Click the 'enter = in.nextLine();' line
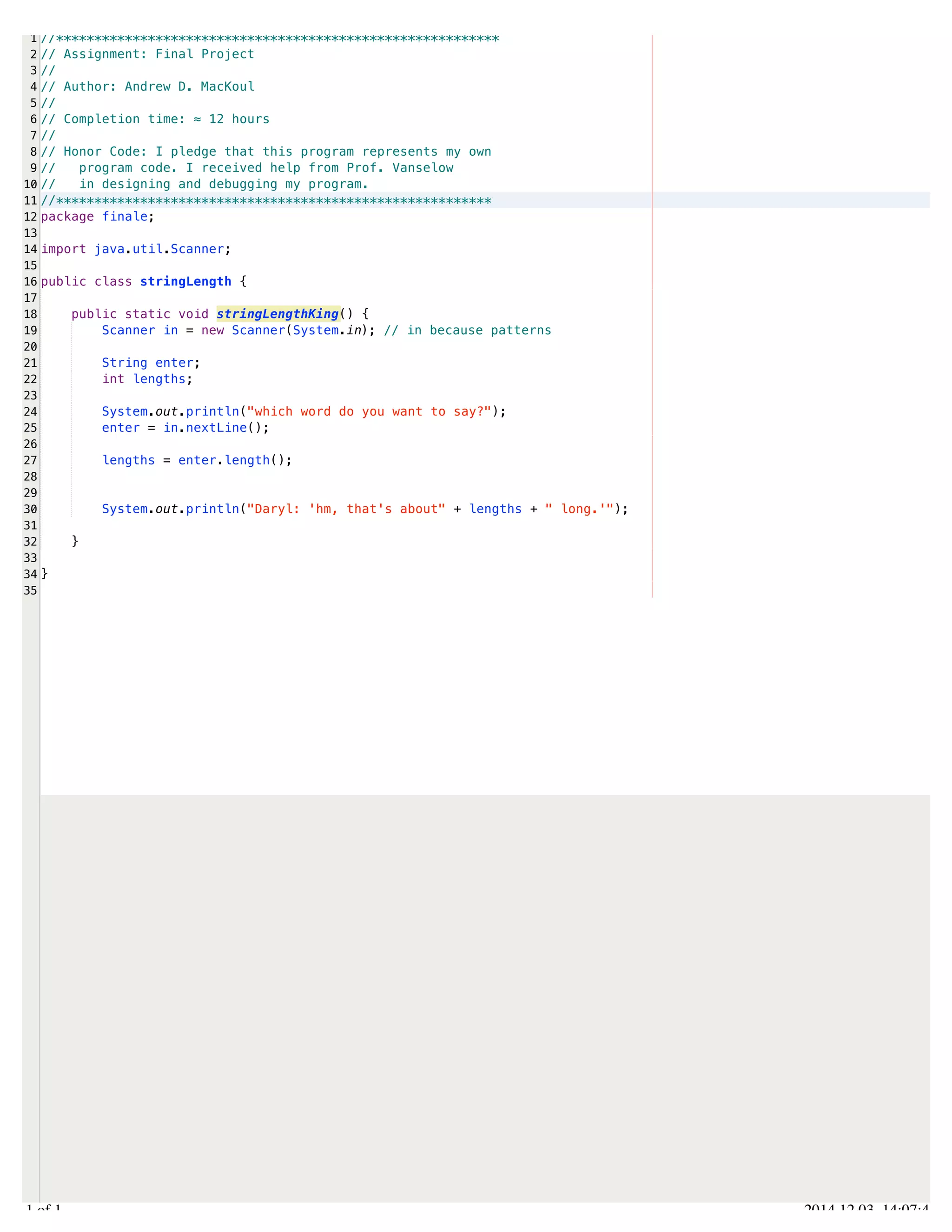The height and width of the screenshot is (1232, 952). (185, 428)
